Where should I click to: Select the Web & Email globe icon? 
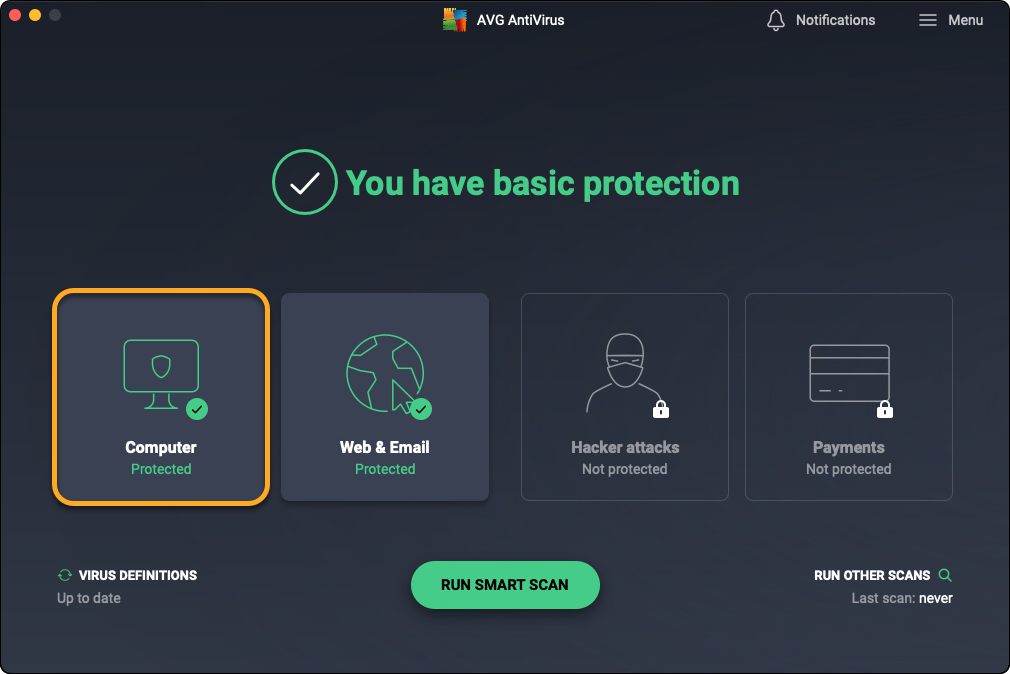tap(383, 372)
